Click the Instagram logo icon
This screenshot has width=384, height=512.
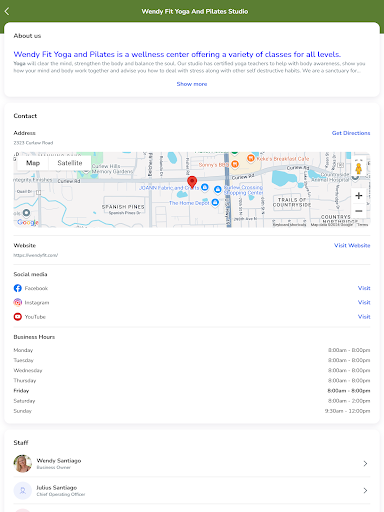(x=18, y=302)
